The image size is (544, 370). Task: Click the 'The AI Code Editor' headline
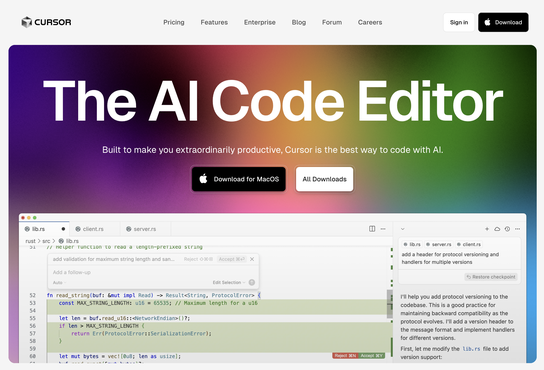click(273, 101)
